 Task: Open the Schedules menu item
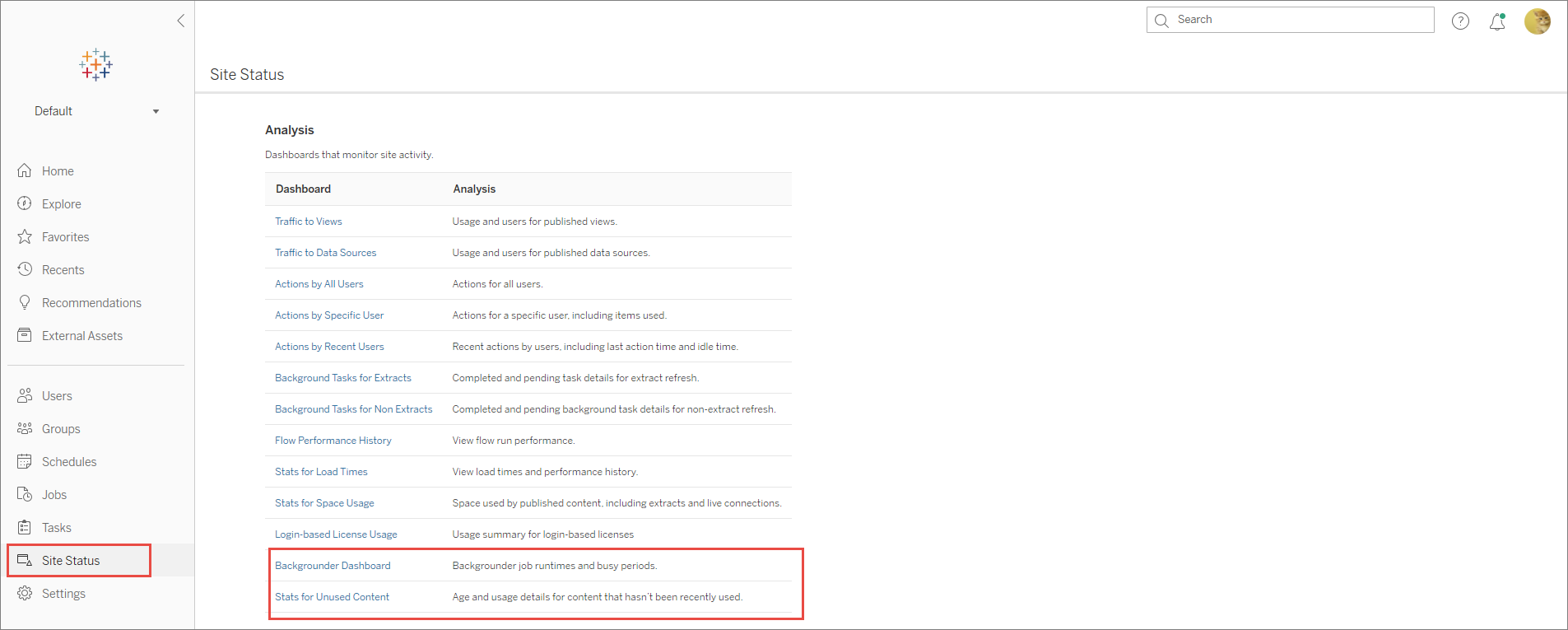click(x=69, y=461)
